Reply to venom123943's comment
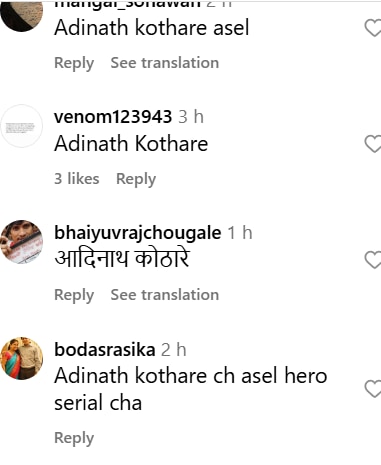Image resolution: width=381 pixels, height=465 pixels. click(136, 179)
